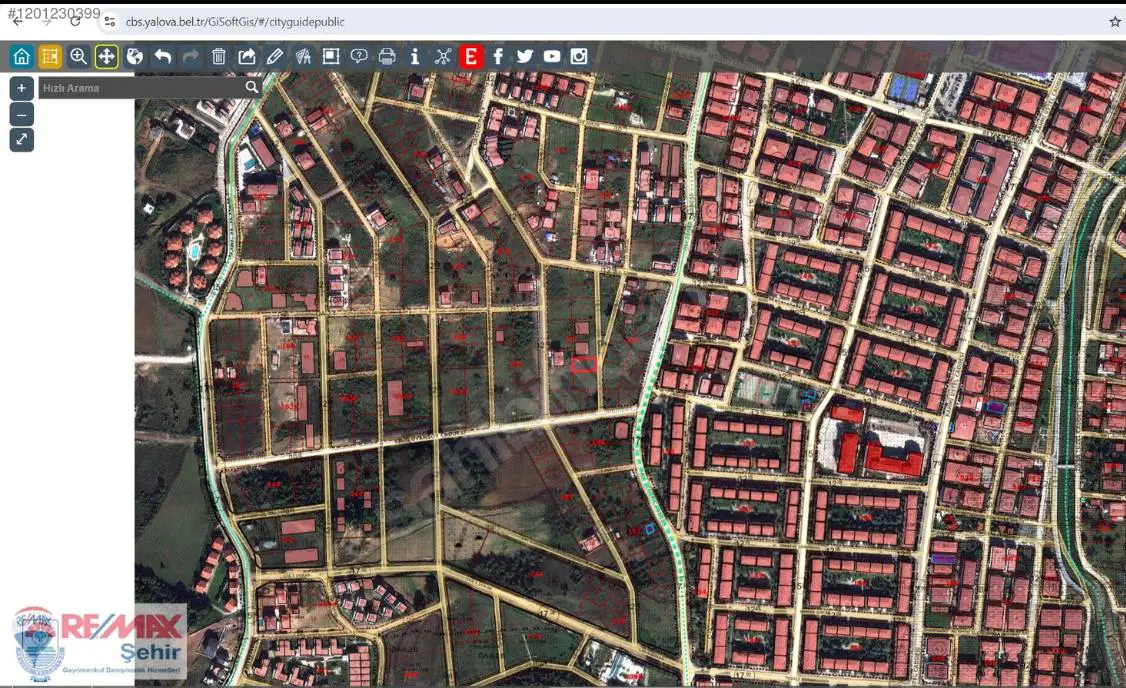This screenshot has width=1126, height=688.
Task: Open the Twitter page link
Action: (x=525, y=56)
